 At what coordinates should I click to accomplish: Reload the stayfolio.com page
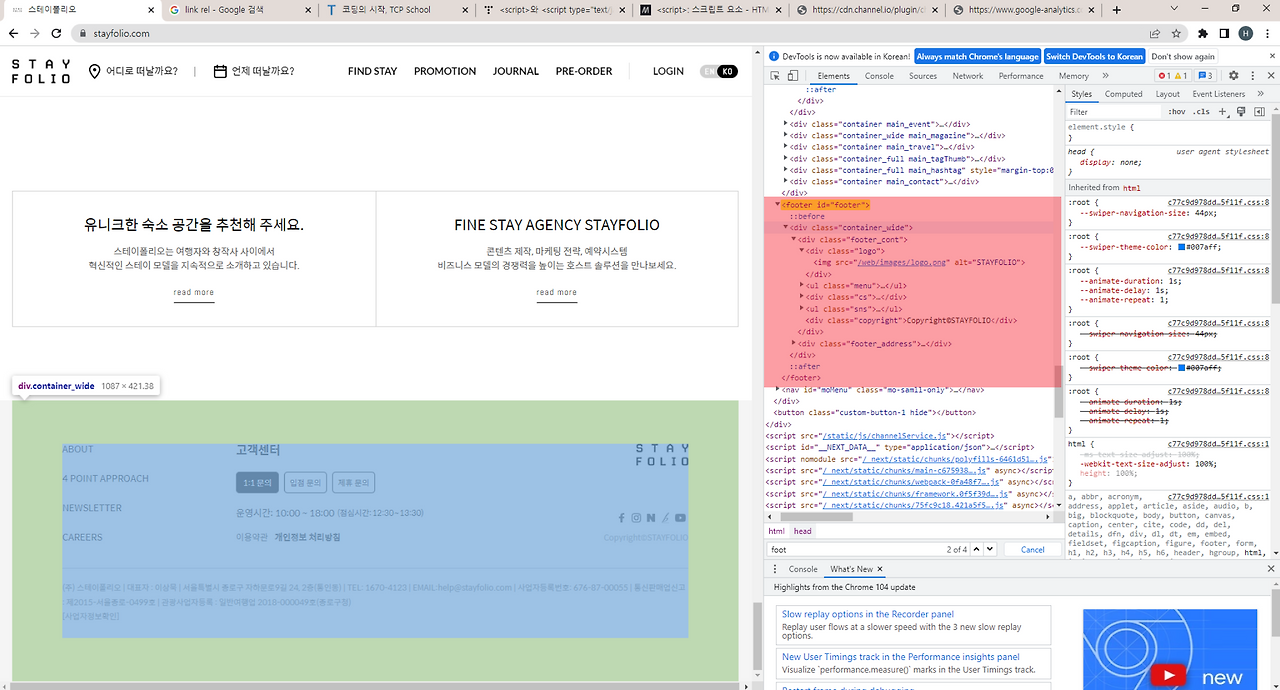(58, 33)
